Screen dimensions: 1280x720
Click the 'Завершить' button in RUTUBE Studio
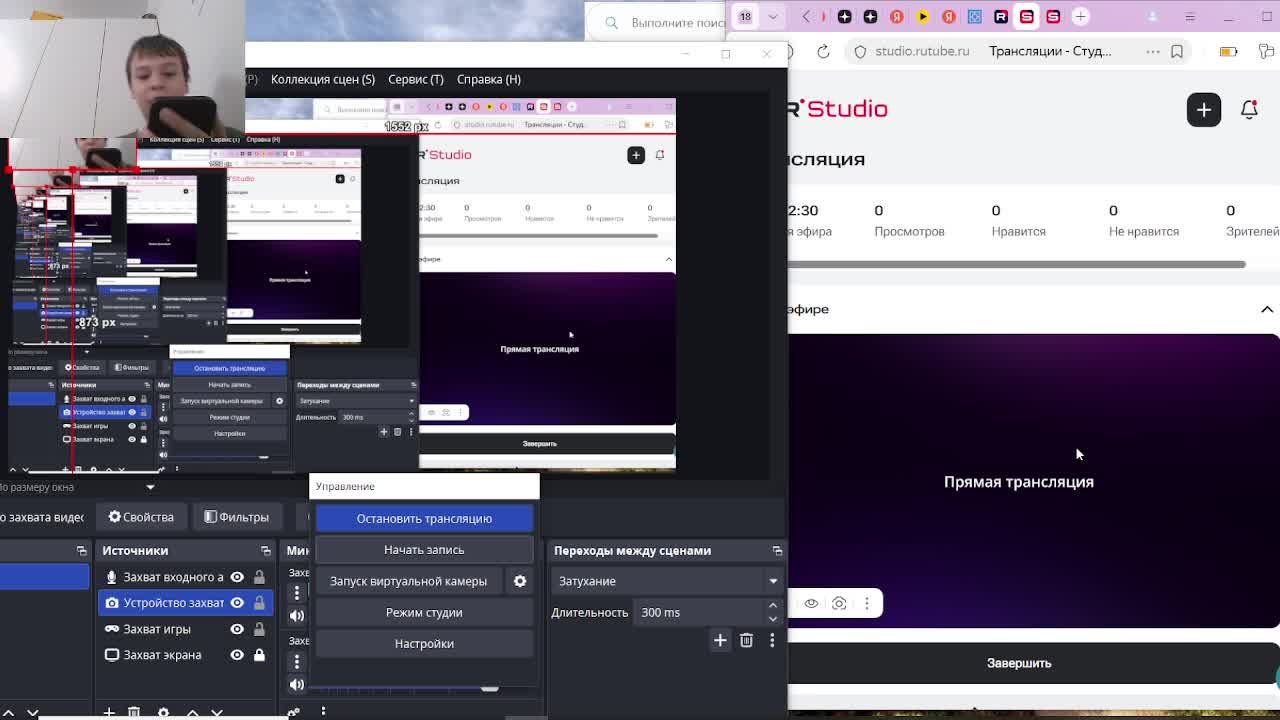click(1019, 663)
